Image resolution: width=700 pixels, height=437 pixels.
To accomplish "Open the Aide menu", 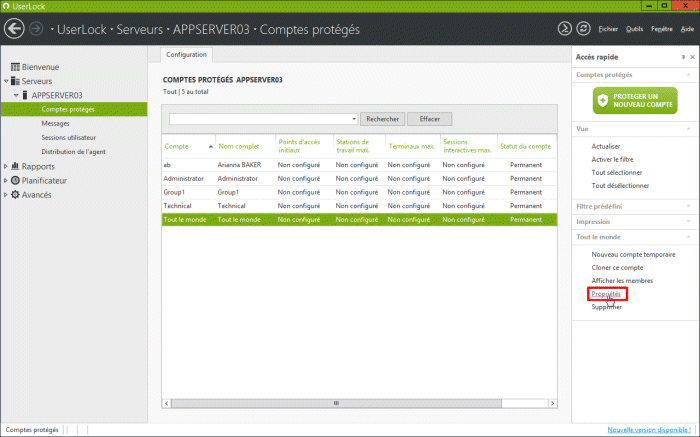I will [687, 29].
